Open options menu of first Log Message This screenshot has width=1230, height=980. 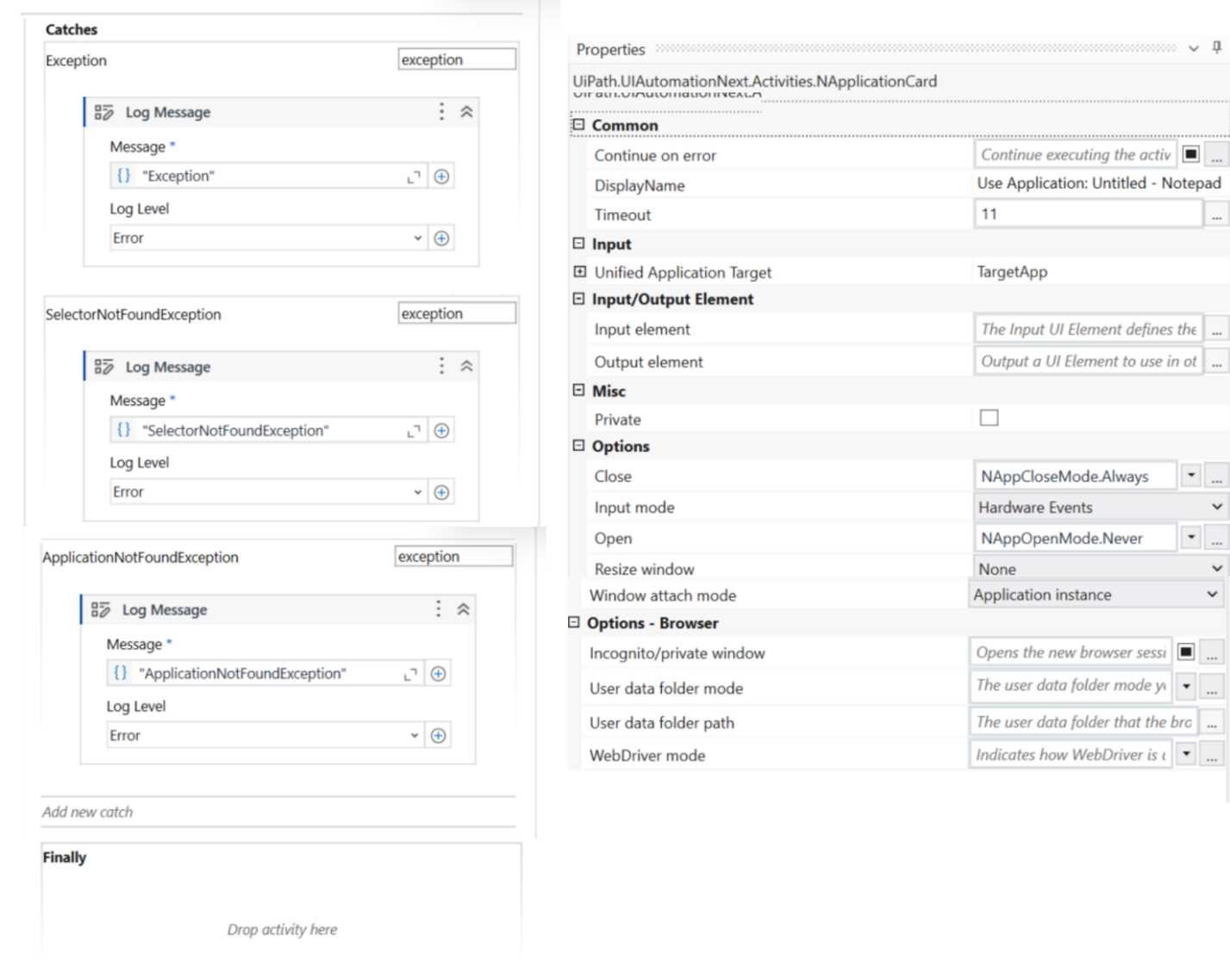441,111
